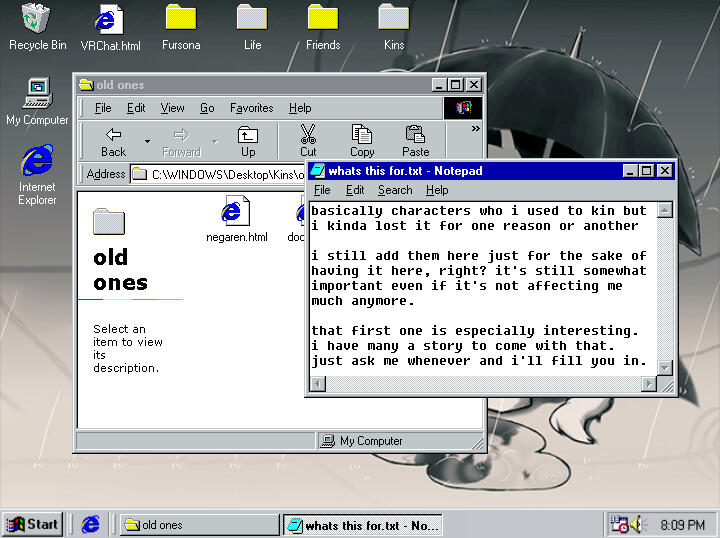Open Notepad's Search menu
Image resolution: width=720 pixels, height=538 pixels.
tap(395, 190)
